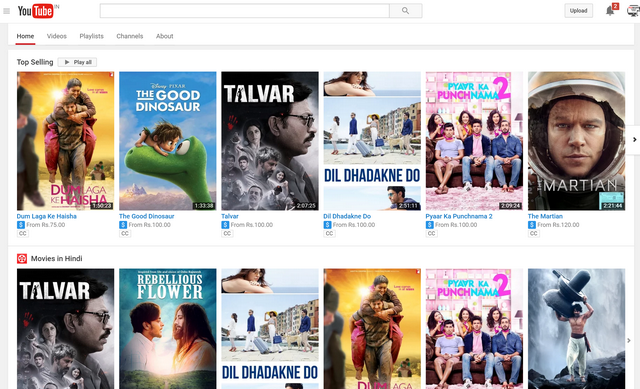
Task: Open the waterfall warrior movie poster
Action: [x=576, y=329]
